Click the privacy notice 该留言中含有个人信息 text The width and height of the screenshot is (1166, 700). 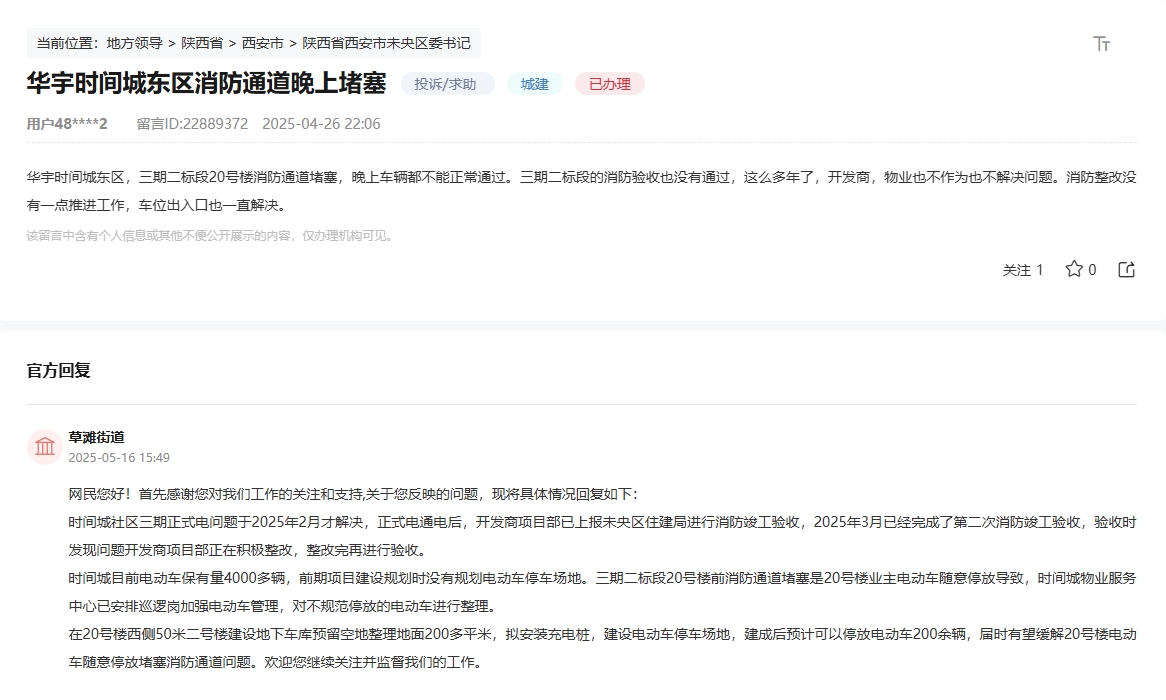[x=210, y=236]
